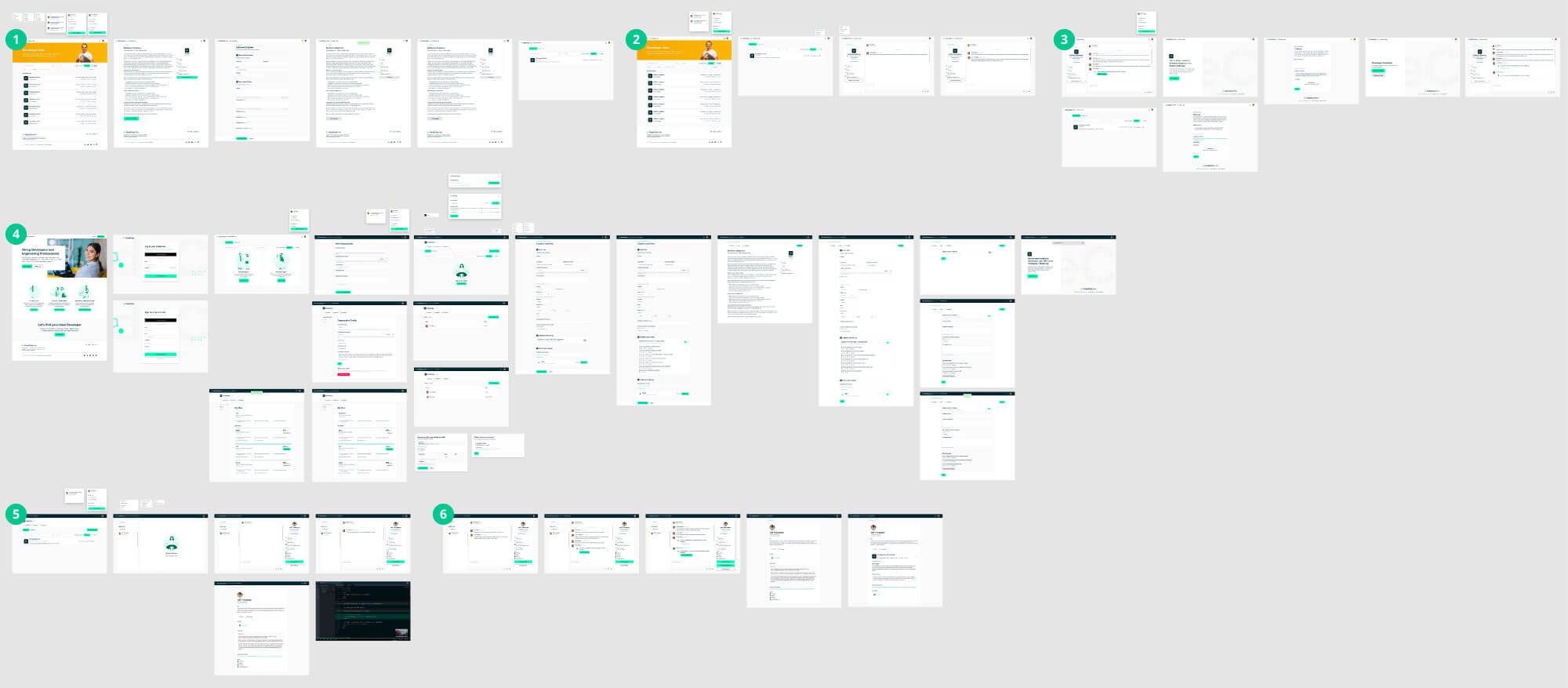
Task: Select the green number 6 flow badge
Action: [x=443, y=514]
